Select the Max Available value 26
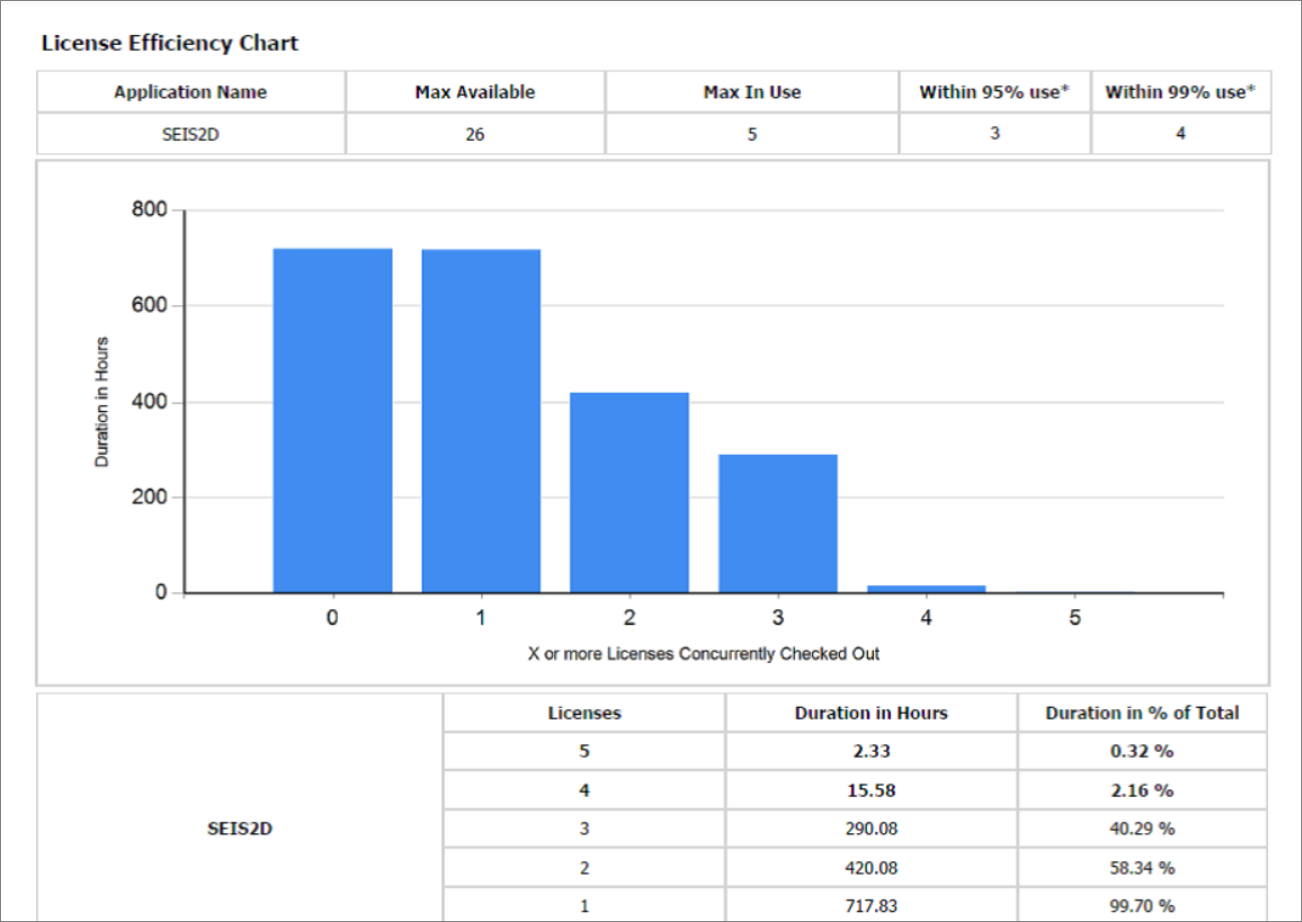Screen dimensions: 1302x922 tap(475, 134)
